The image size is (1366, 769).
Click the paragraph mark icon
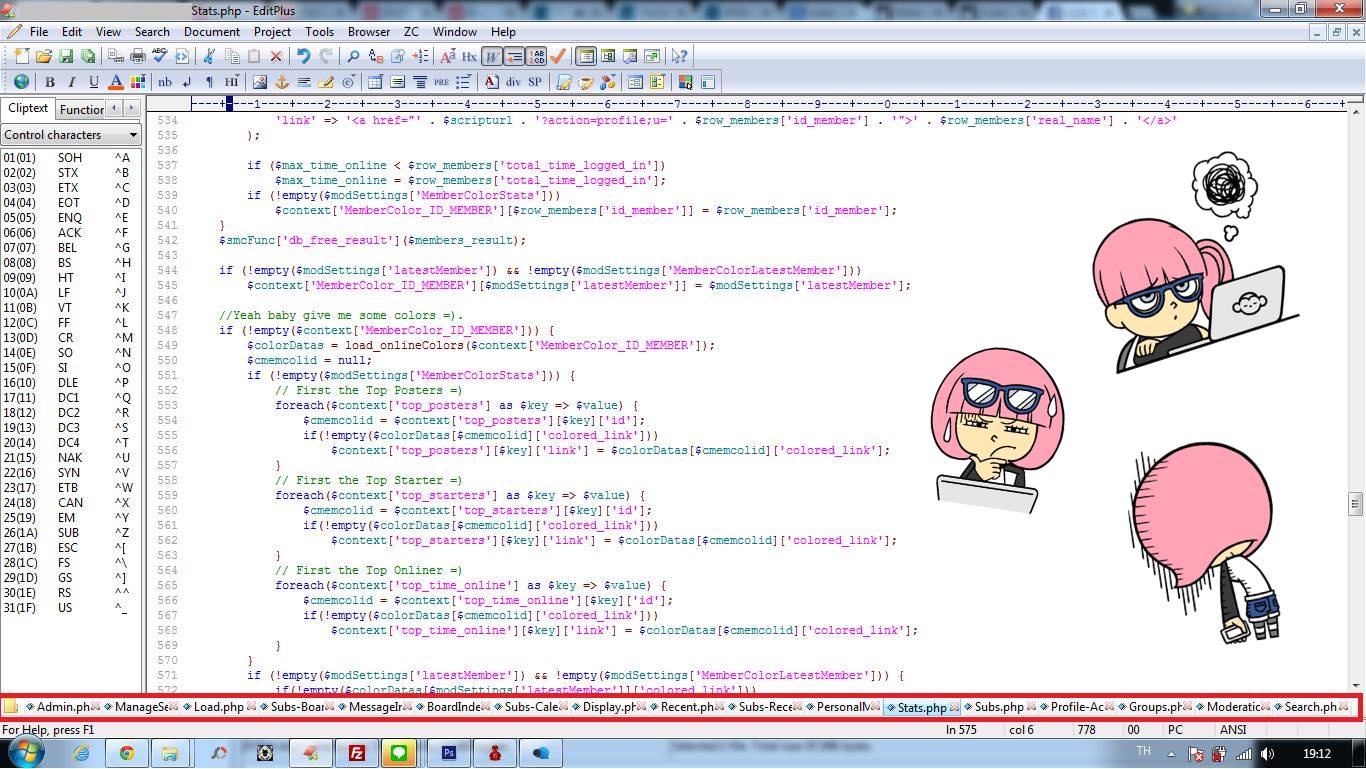(x=209, y=82)
